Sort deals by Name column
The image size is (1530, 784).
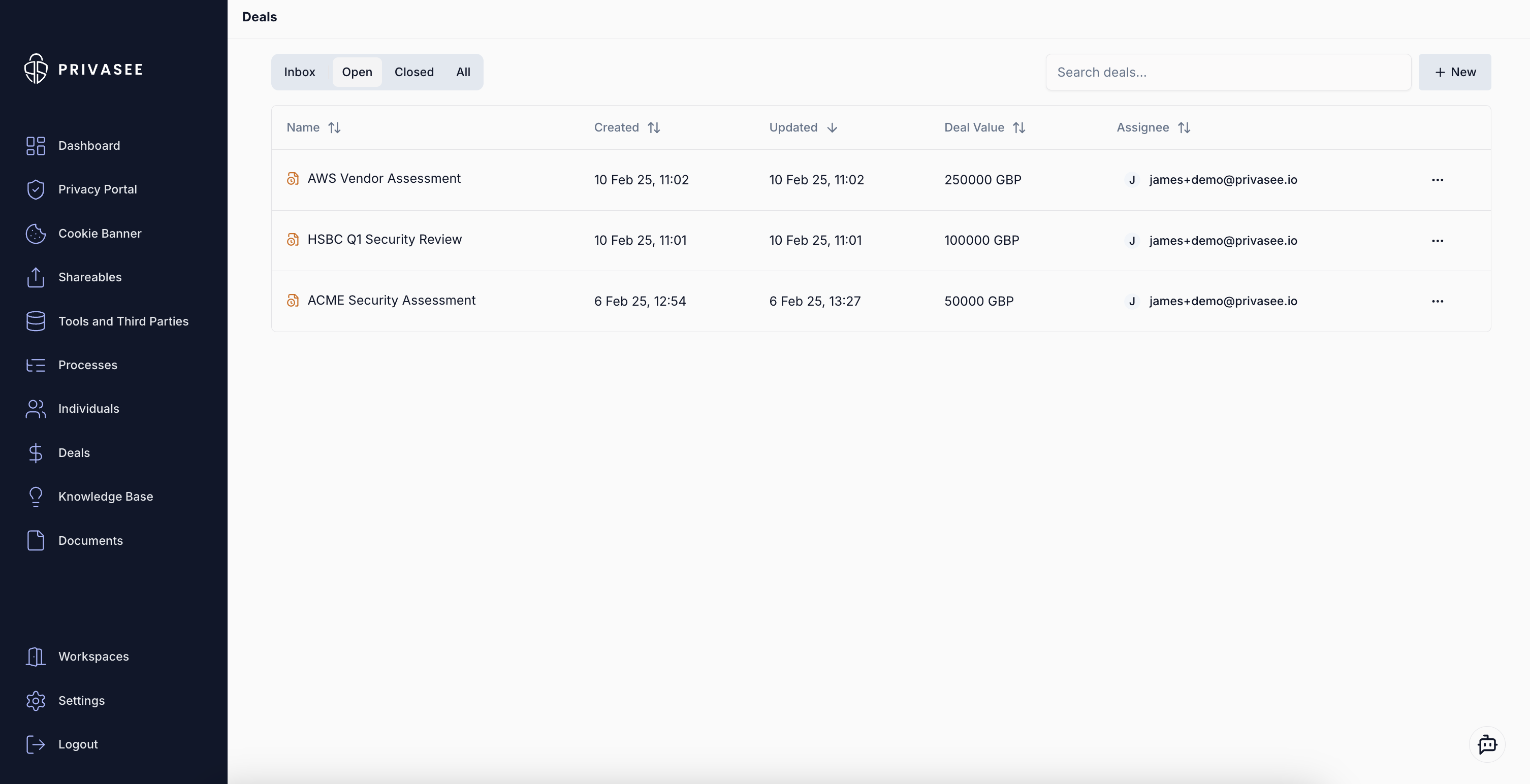point(334,127)
